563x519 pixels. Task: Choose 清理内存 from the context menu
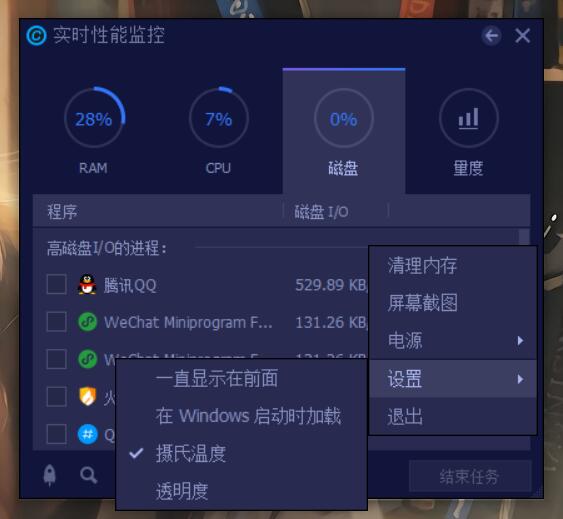[x=453, y=266]
